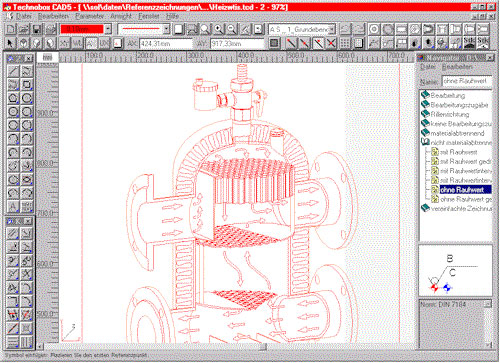The height and width of the screenshot is (363, 500).
Task: Click the New drawing icon
Action: tap(11, 29)
